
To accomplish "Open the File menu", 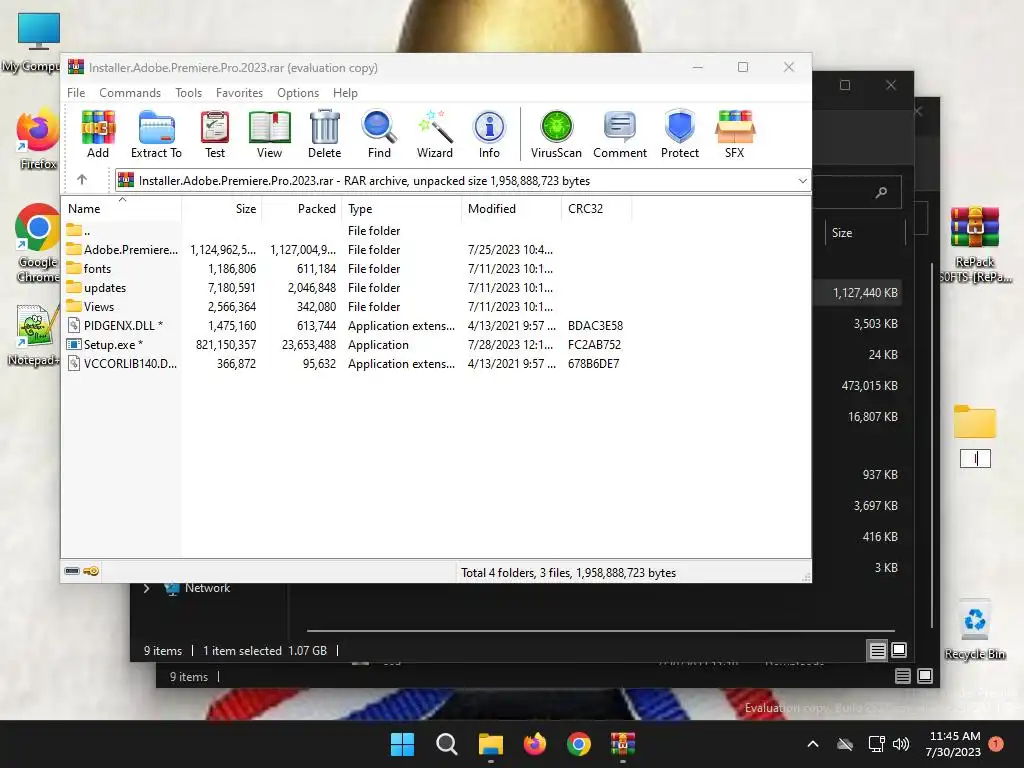I will point(76,93).
